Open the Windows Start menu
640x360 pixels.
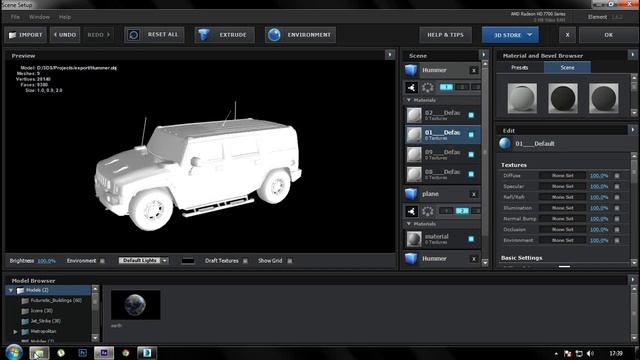14,353
